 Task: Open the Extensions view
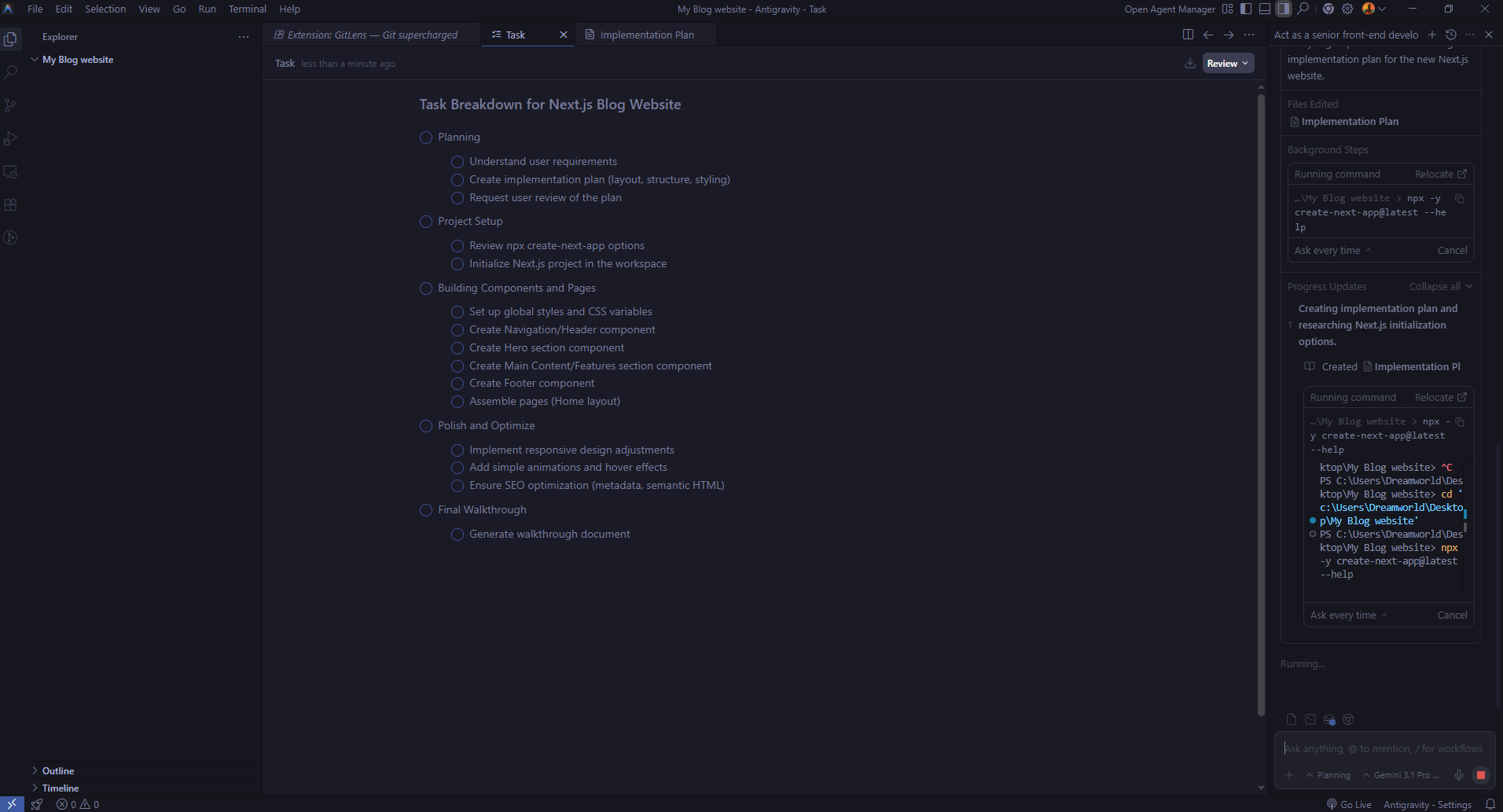[11, 204]
